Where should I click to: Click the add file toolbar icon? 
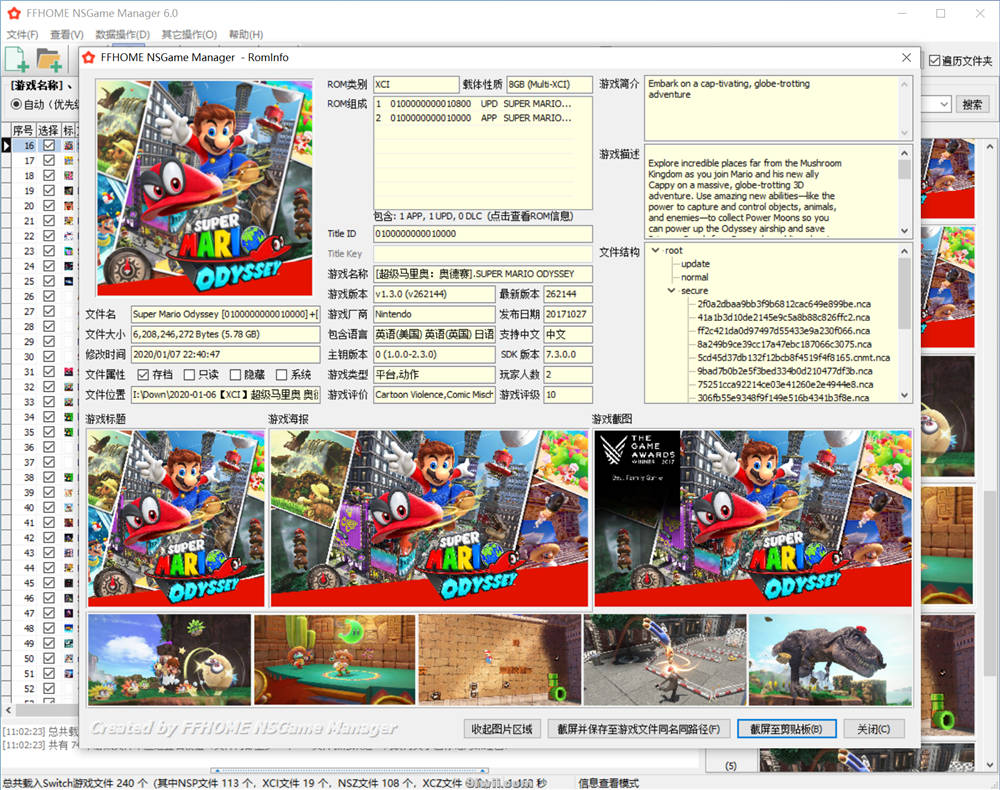17,59
